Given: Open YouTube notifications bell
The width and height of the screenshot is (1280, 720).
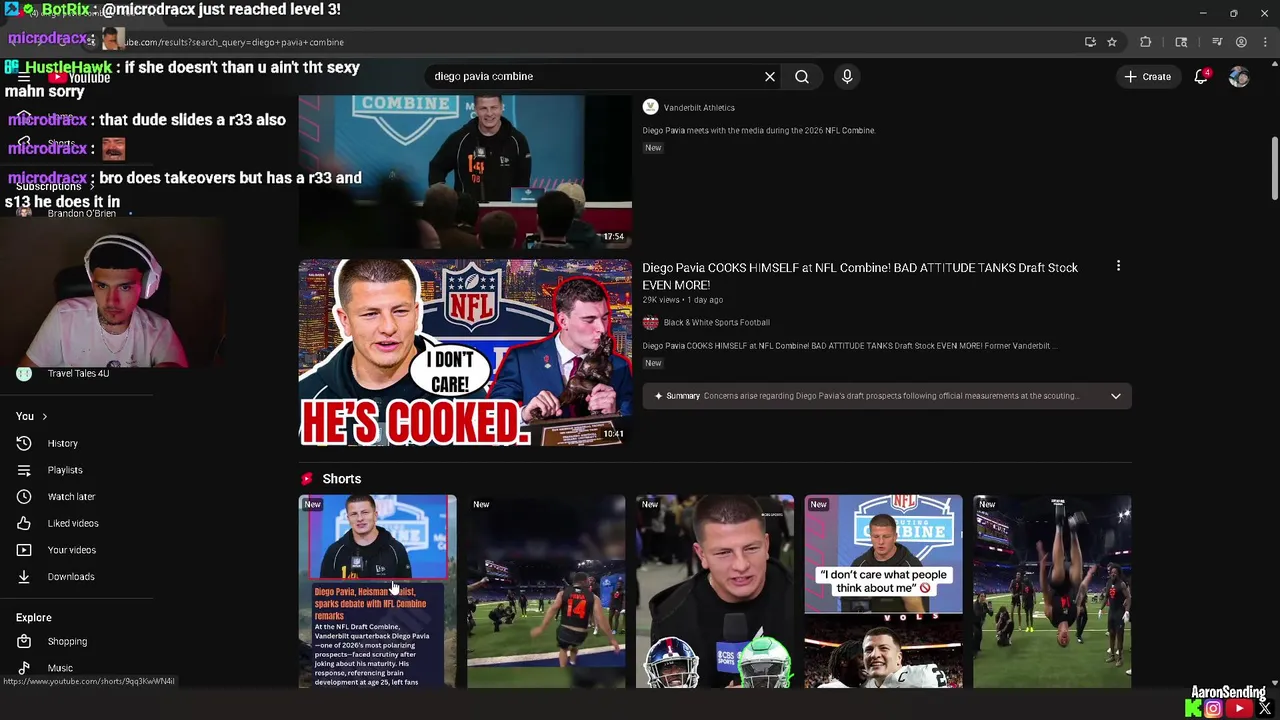Looking at the screenshot, I should (x=1201, y=77).
